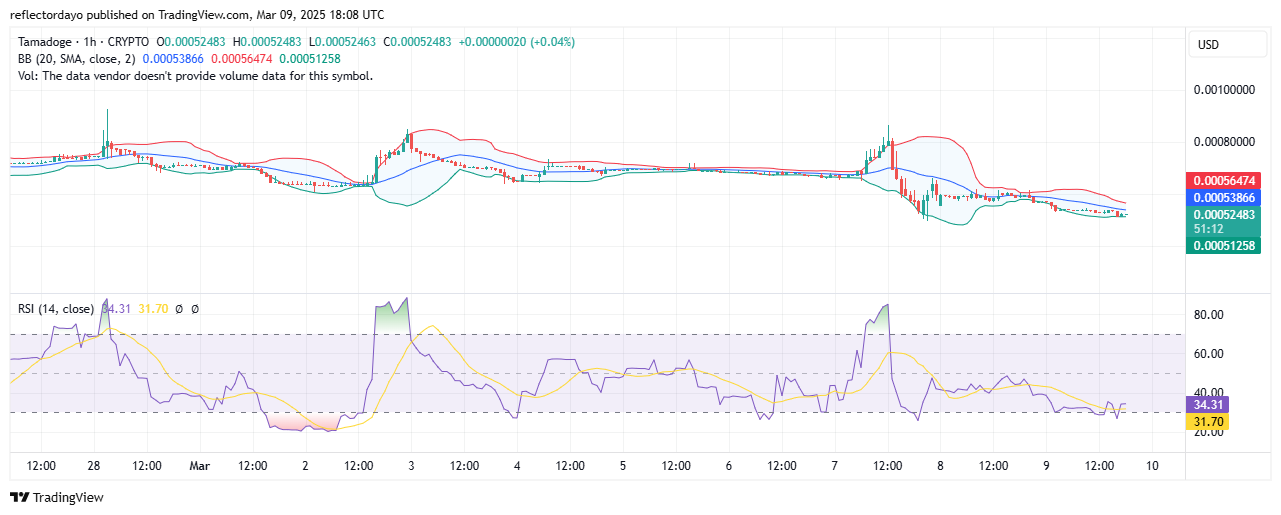Image resolution: width=1281 pixels, height=515 pixels.
Task: Select the RSI (14, close) indicator label
Action: click(x=56, y=309)
